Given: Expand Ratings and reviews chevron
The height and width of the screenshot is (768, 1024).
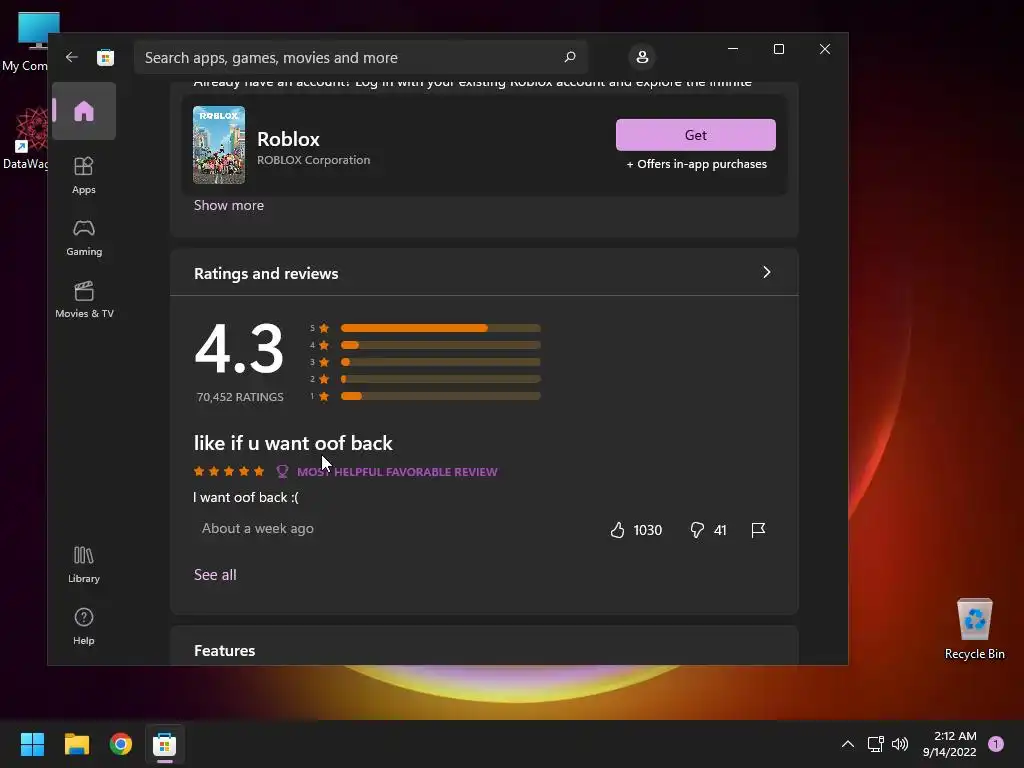Looking at the screenshot, I should click(x=767, y=272).
